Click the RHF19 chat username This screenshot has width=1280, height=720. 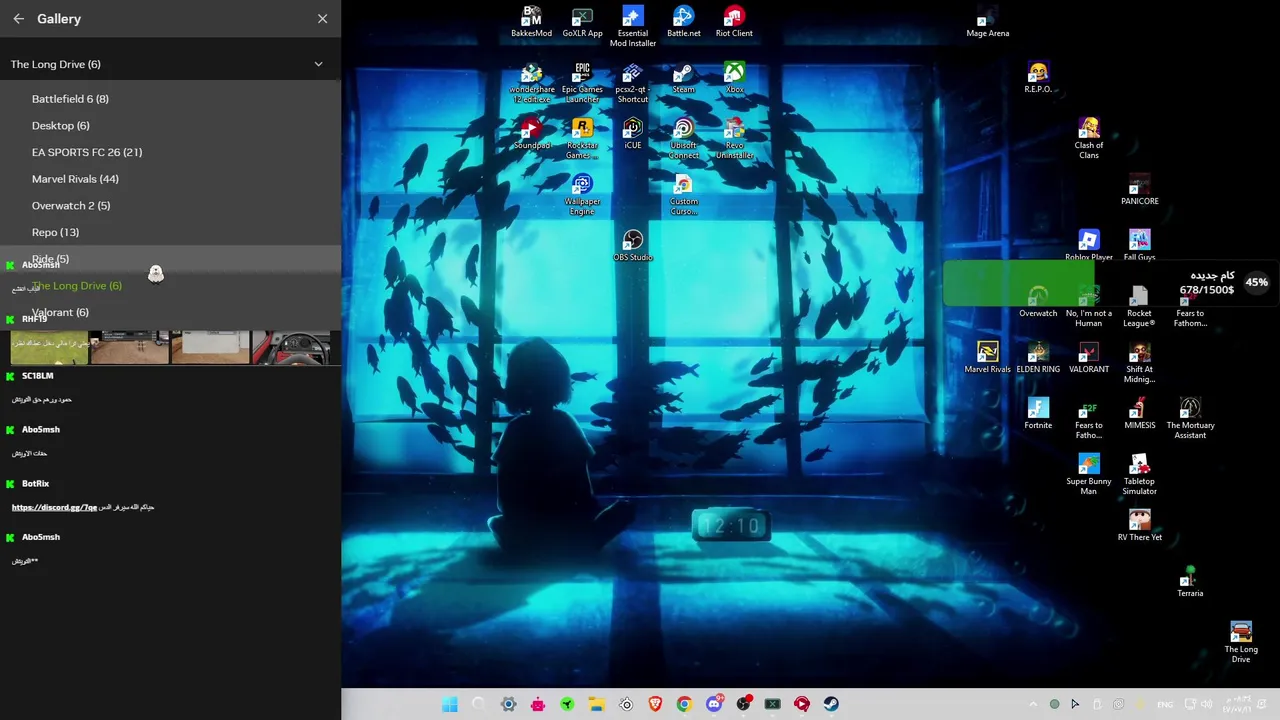click(34, 319)
